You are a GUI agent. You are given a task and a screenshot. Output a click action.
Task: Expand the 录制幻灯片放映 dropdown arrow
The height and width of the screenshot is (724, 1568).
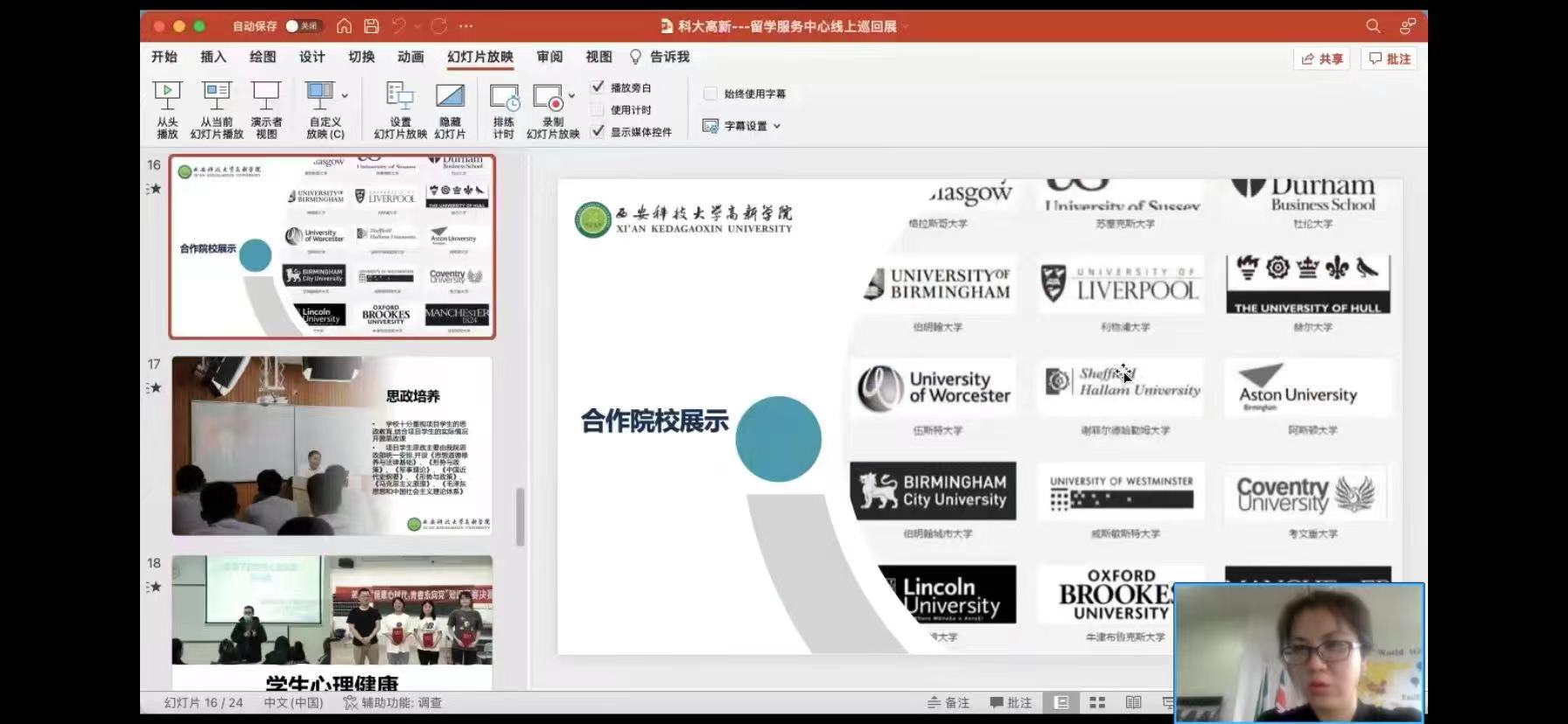[571, 95]
